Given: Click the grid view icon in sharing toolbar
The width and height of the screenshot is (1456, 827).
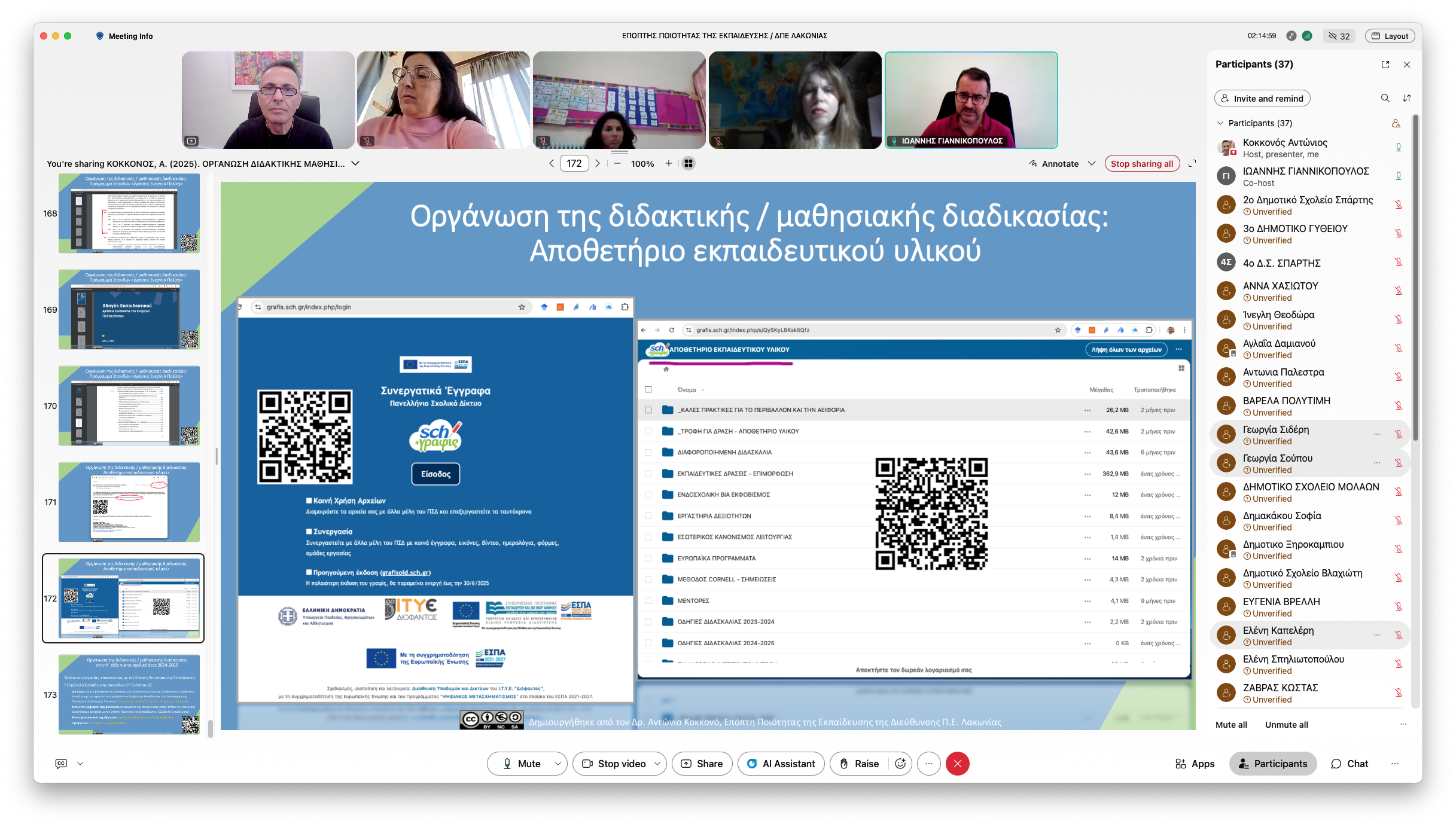Looking at the screenshot, I should point(689,163).
